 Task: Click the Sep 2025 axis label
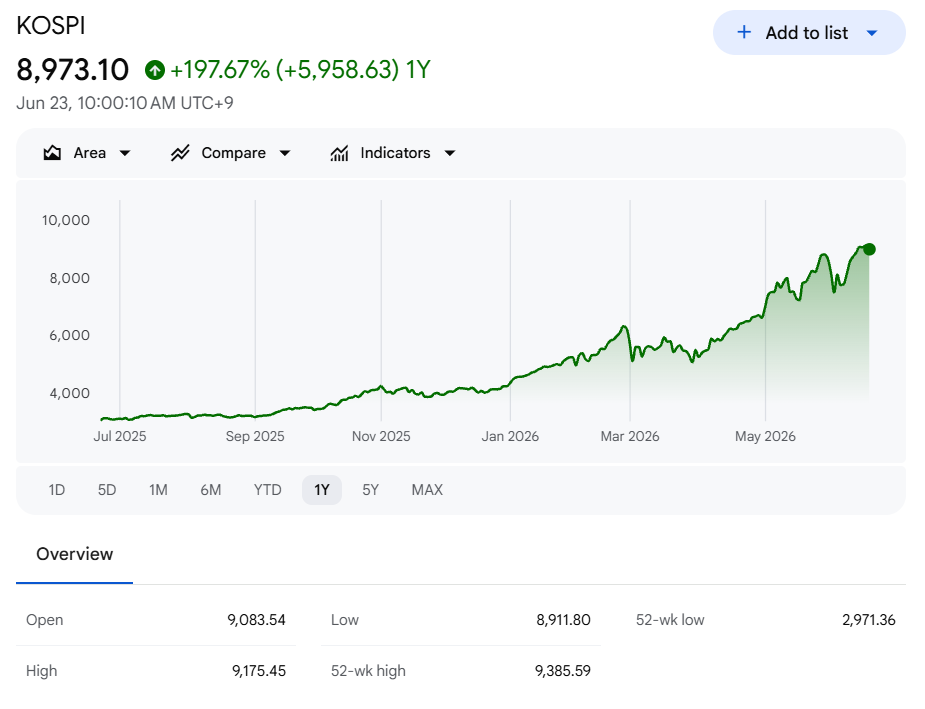[x=255, y=436]
